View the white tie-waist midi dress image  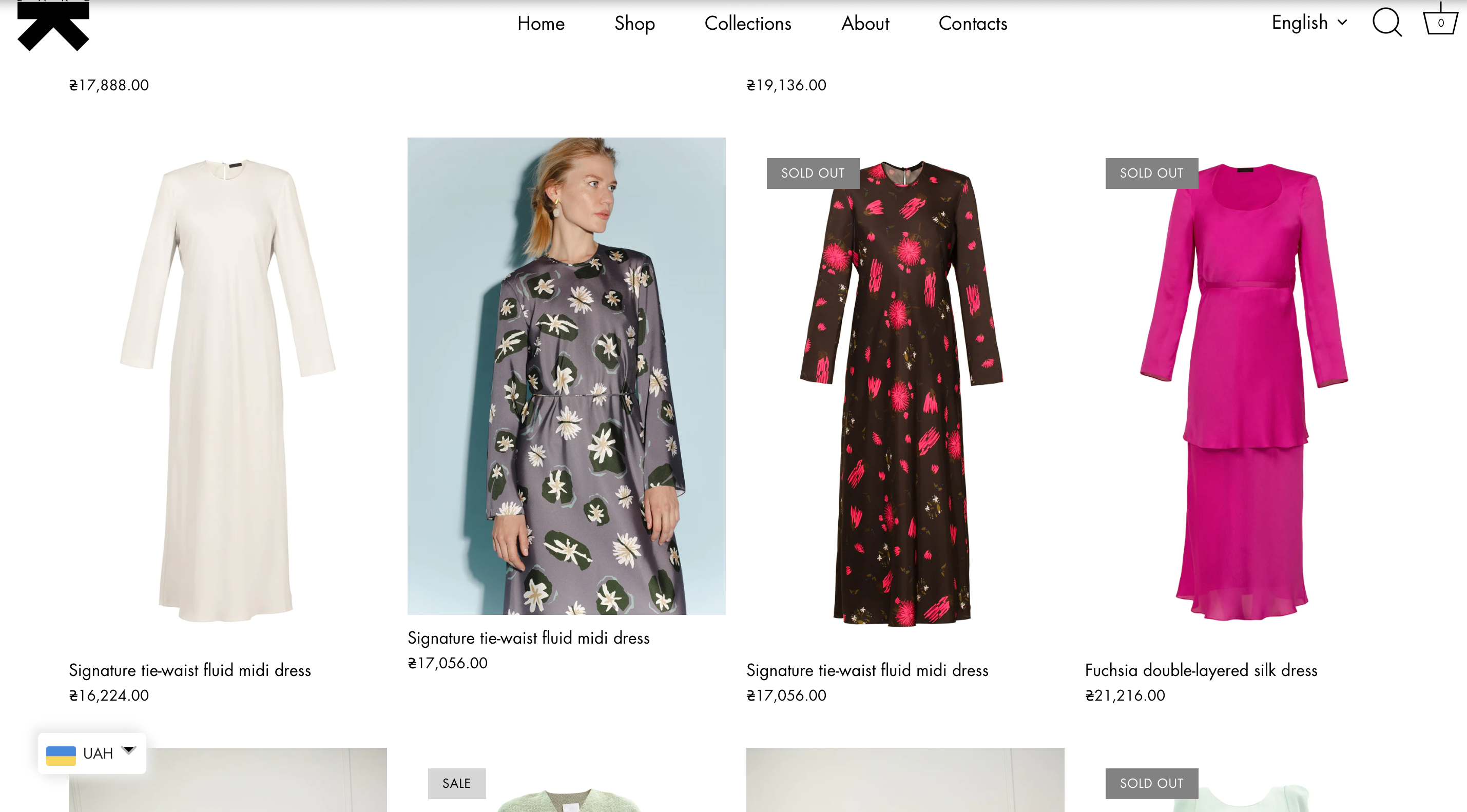coord(228,392)
